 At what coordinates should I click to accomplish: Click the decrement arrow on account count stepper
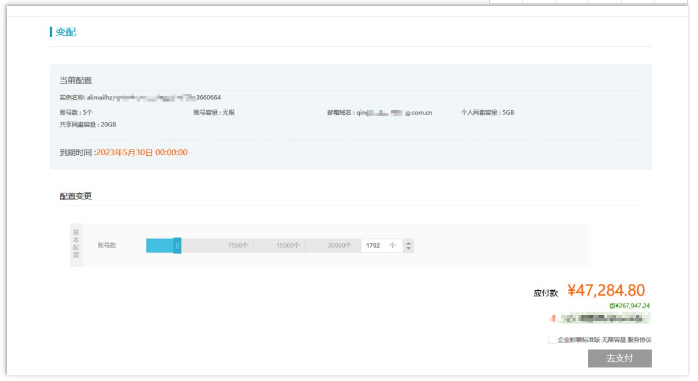coord(408,248)
